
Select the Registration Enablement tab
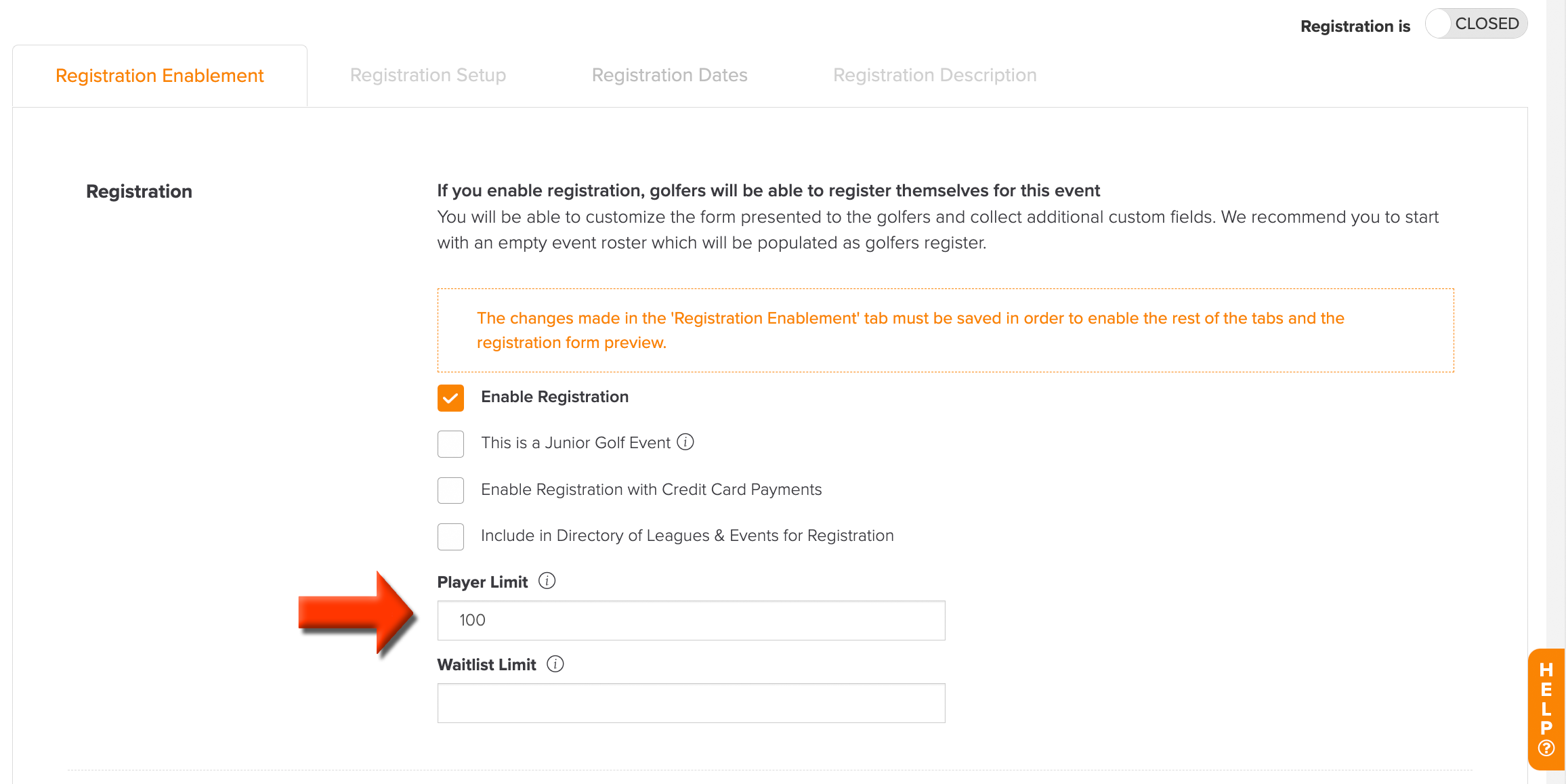pyautogui.click(x=160, y=76)
